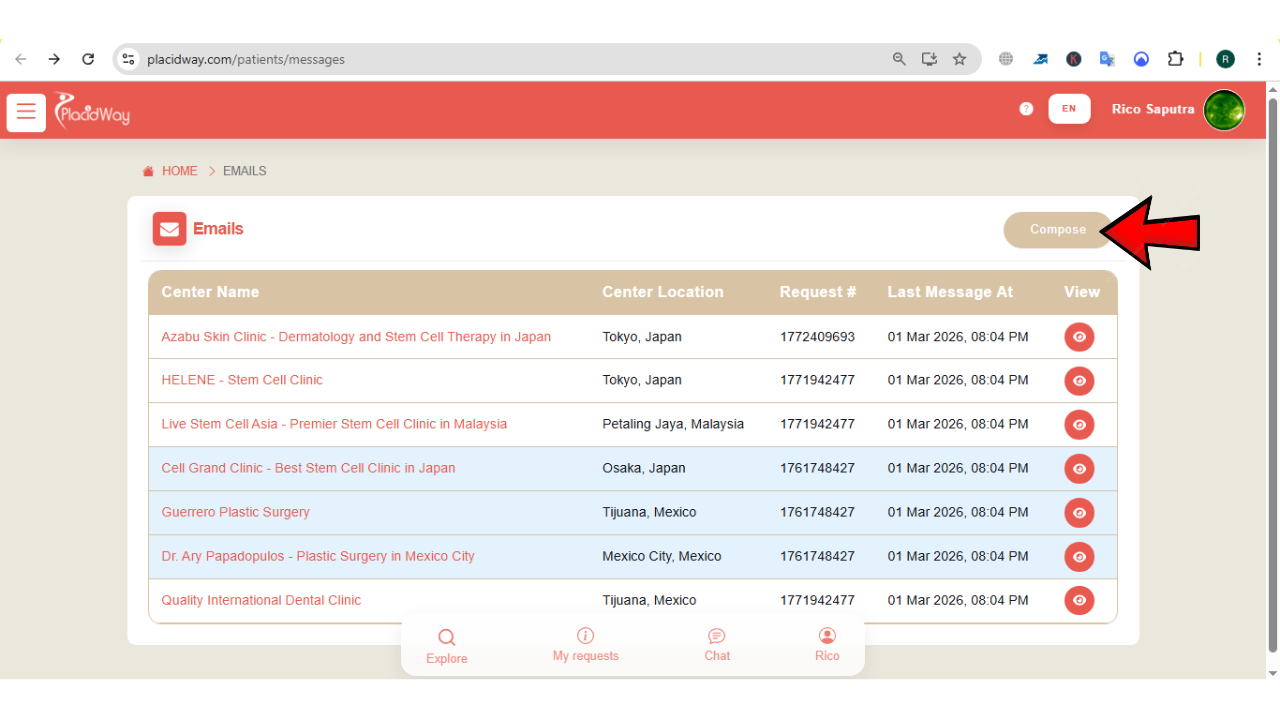View messages from Azabu Skin Clinic row

[1079, 337]
